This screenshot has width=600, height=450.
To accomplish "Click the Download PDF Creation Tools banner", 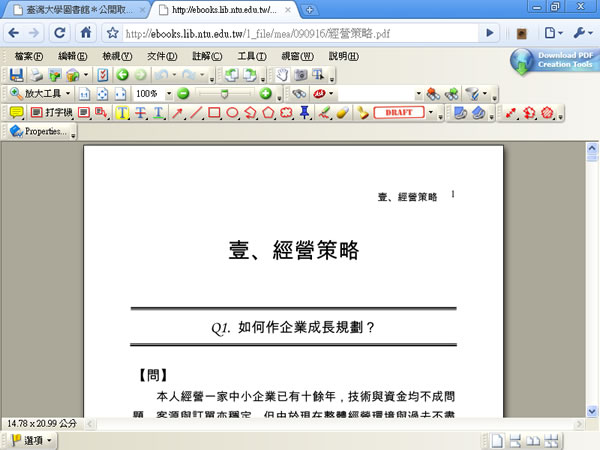I will pyautogui.click(x=553, y=61).
